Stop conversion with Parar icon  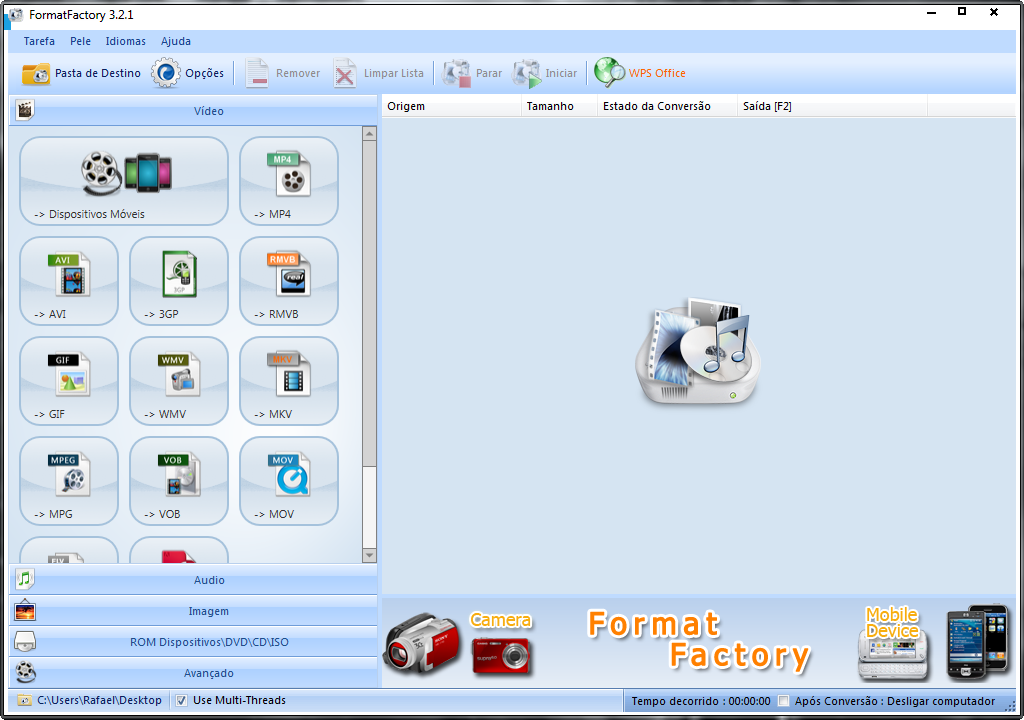(456, 73)
